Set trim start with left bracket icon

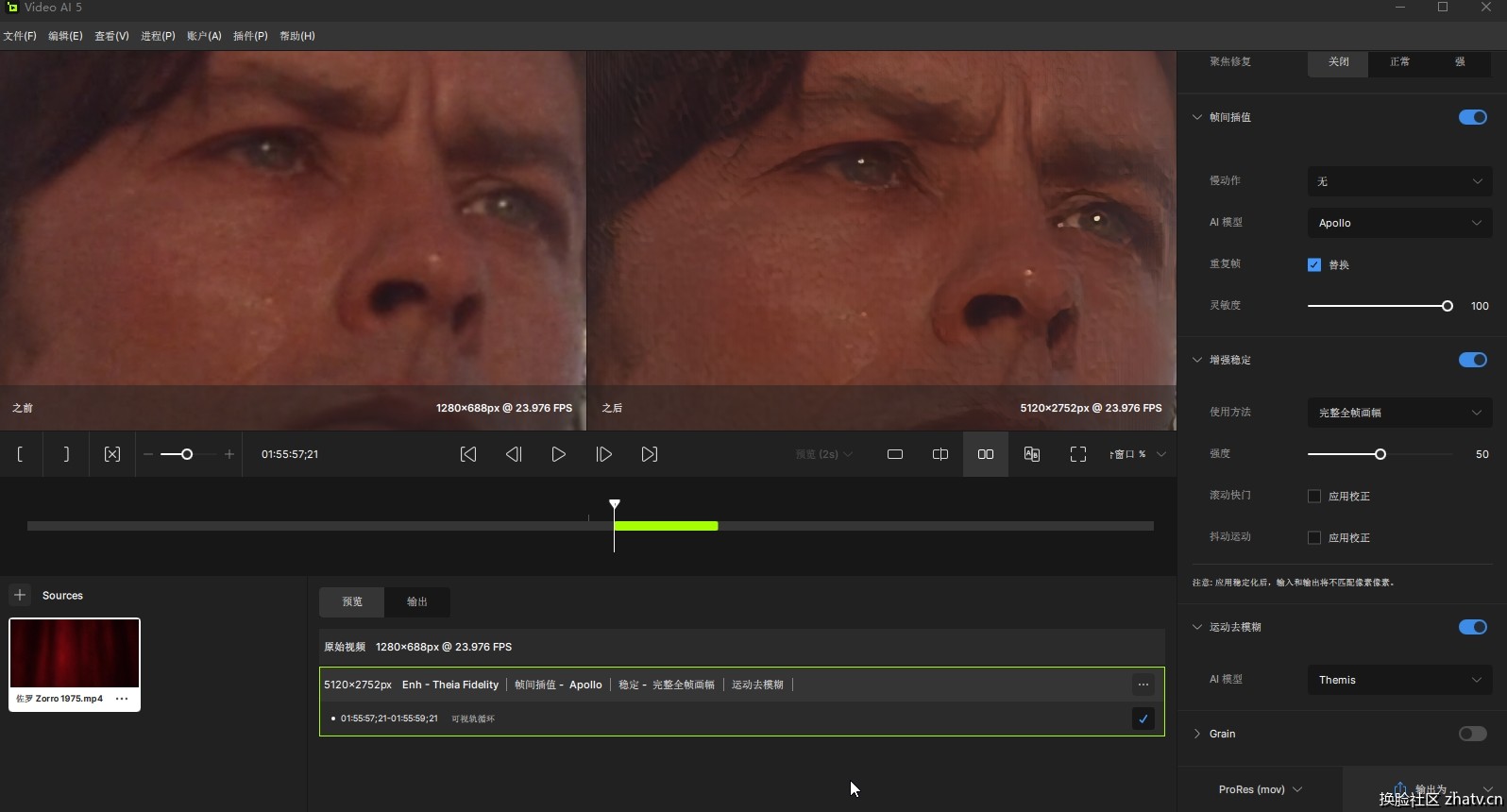click(x=20, y=454)
